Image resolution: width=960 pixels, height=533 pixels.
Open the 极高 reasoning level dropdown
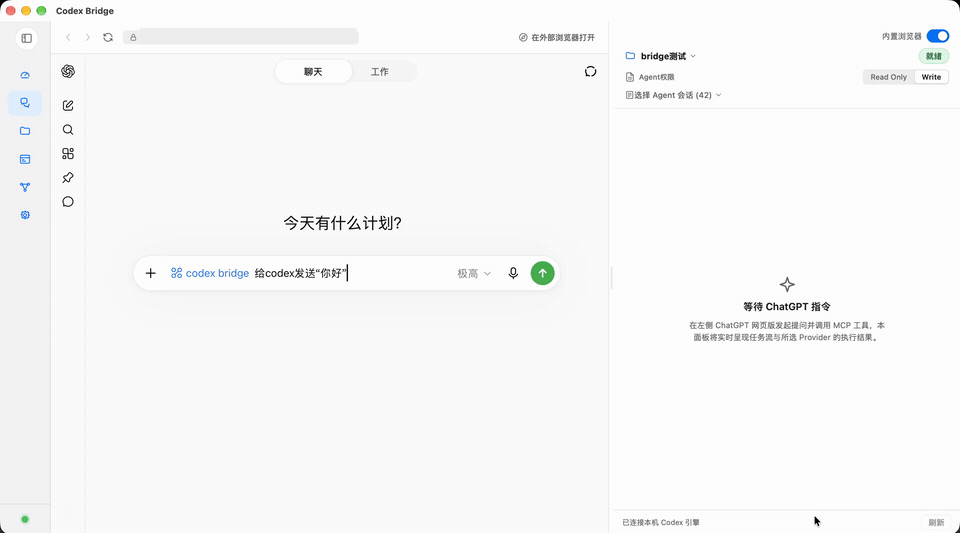point(474,274)
